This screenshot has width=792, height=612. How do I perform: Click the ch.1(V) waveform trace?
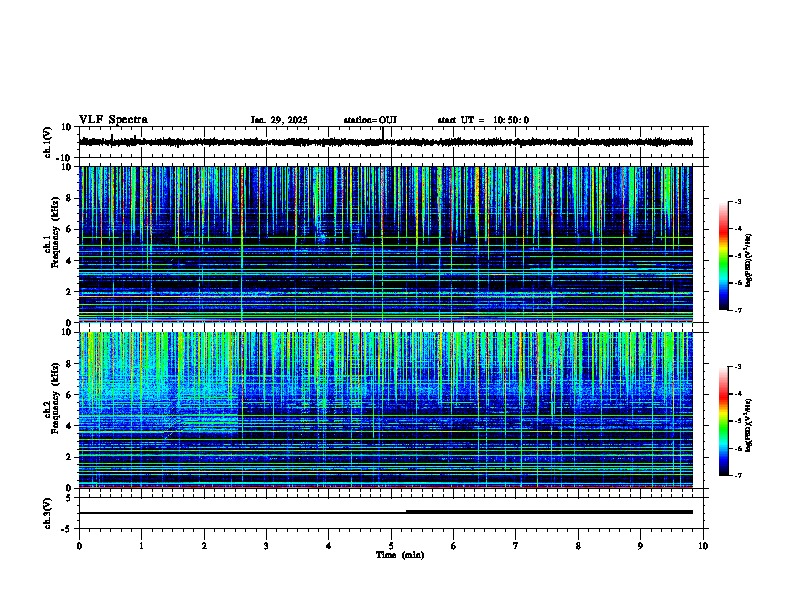(386, 142)
